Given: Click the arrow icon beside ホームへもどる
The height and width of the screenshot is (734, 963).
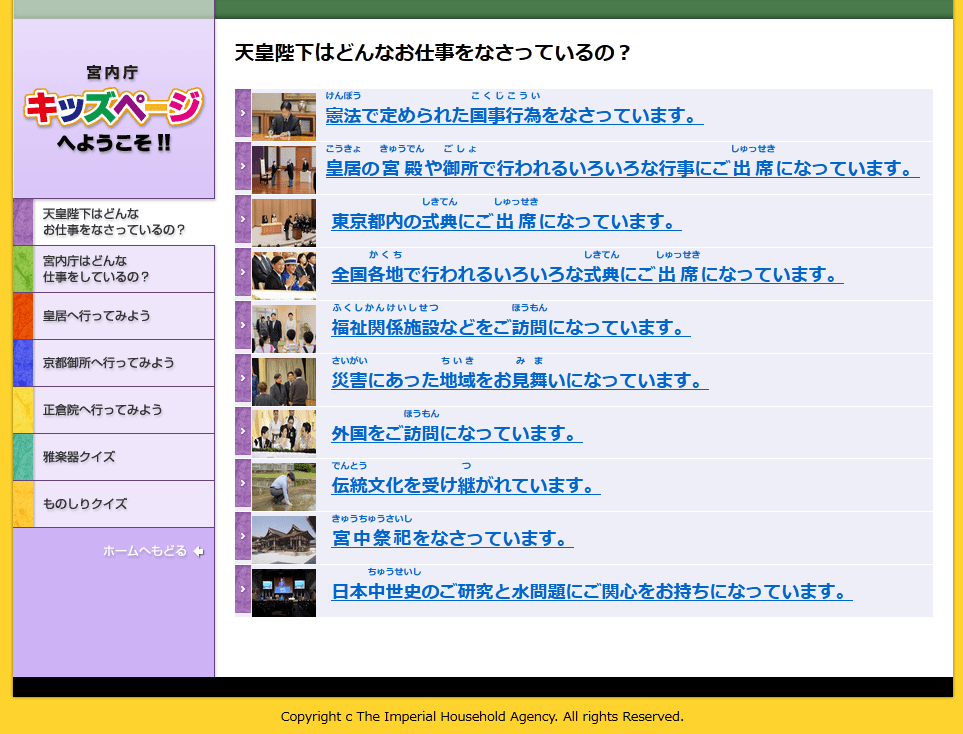Looking at the screenshot, I should click(x=198, y=551).
